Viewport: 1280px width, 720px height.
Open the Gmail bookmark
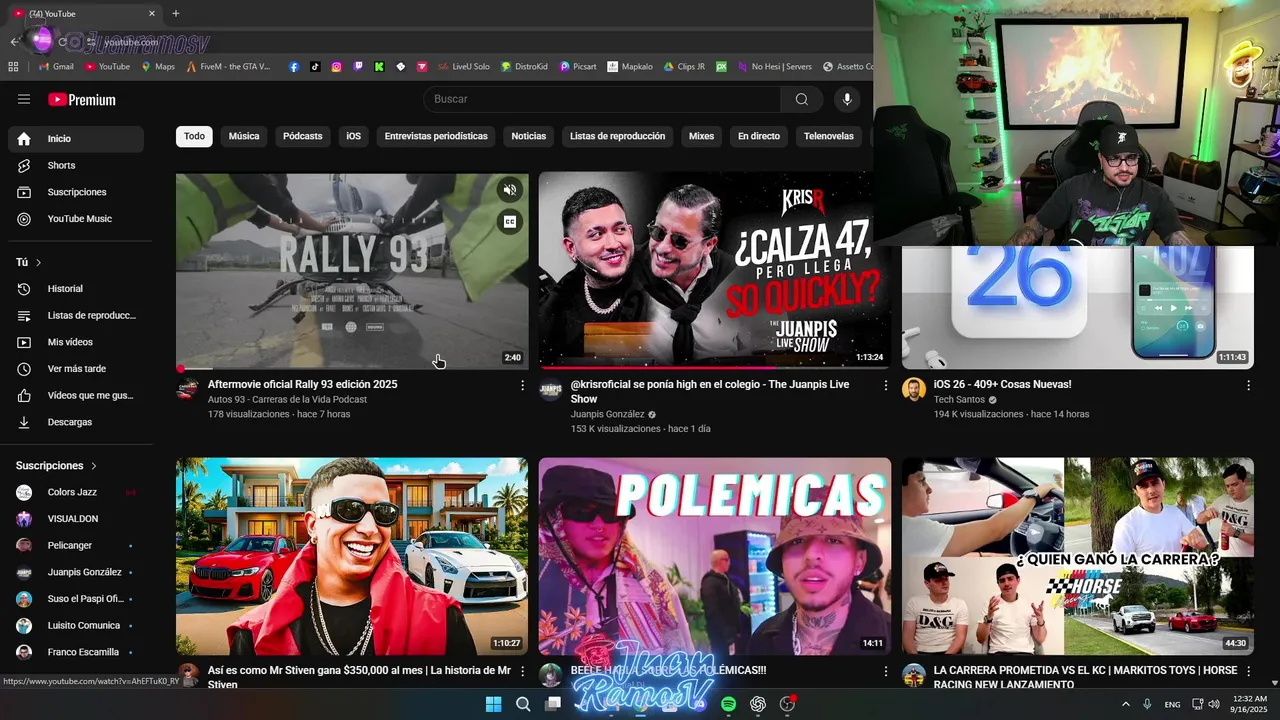[56, 67]
